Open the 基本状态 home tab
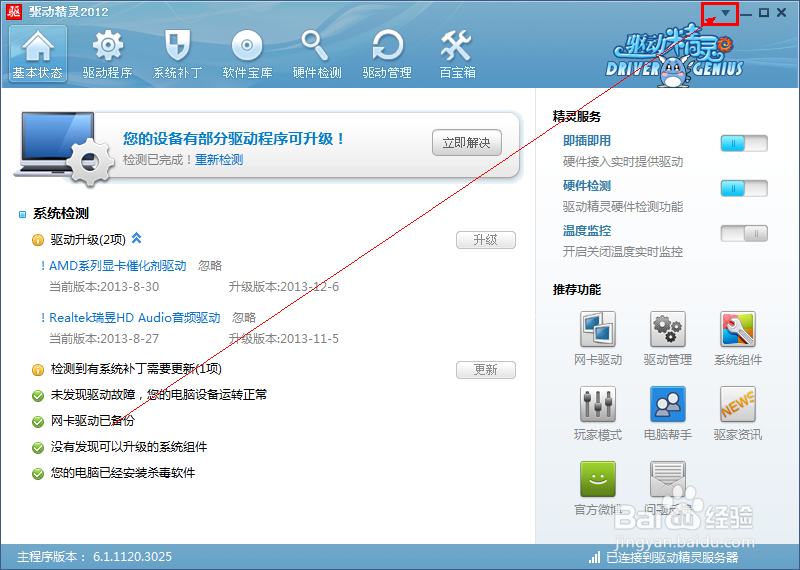 click(x=38, y=54)
